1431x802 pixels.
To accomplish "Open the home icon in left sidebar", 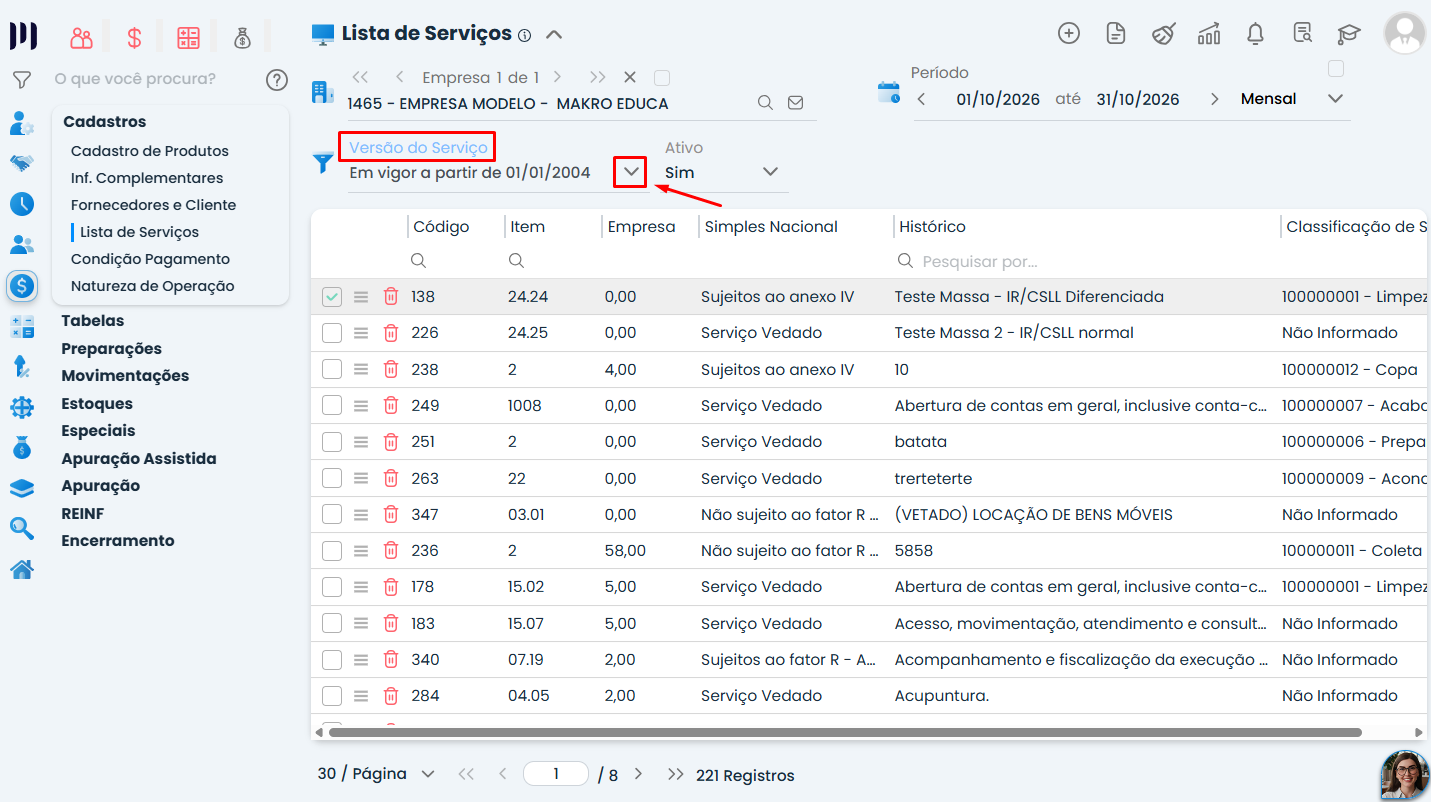I will click(22, 569).
